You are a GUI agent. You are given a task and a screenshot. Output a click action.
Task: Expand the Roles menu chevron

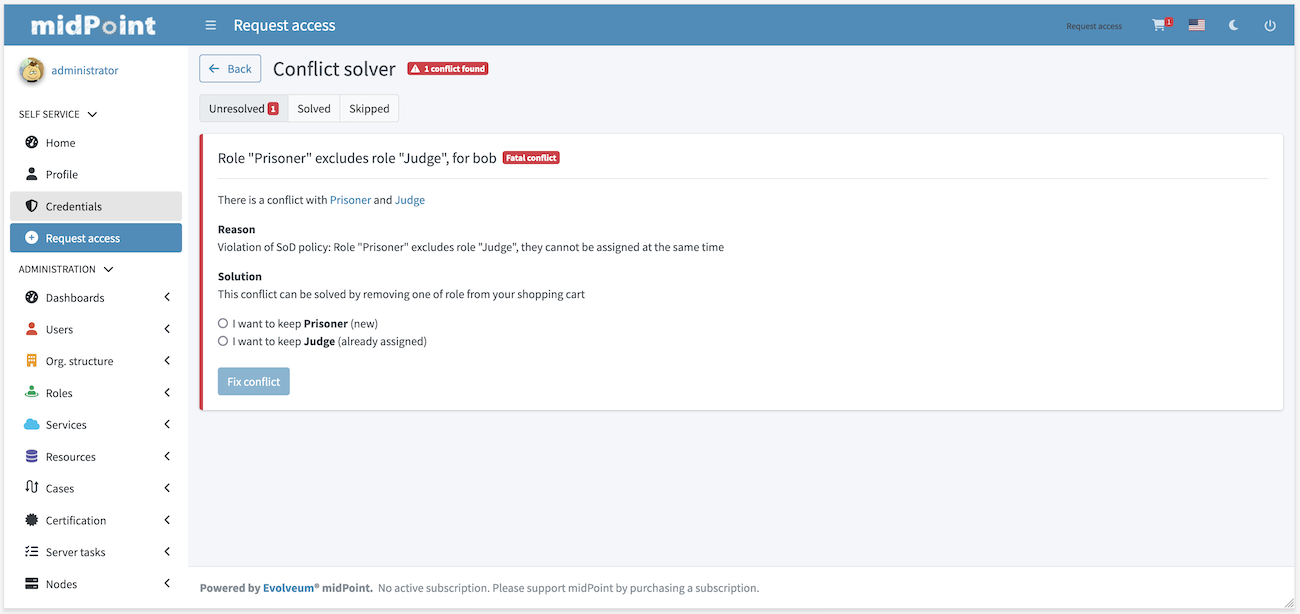tap(167, 393)
